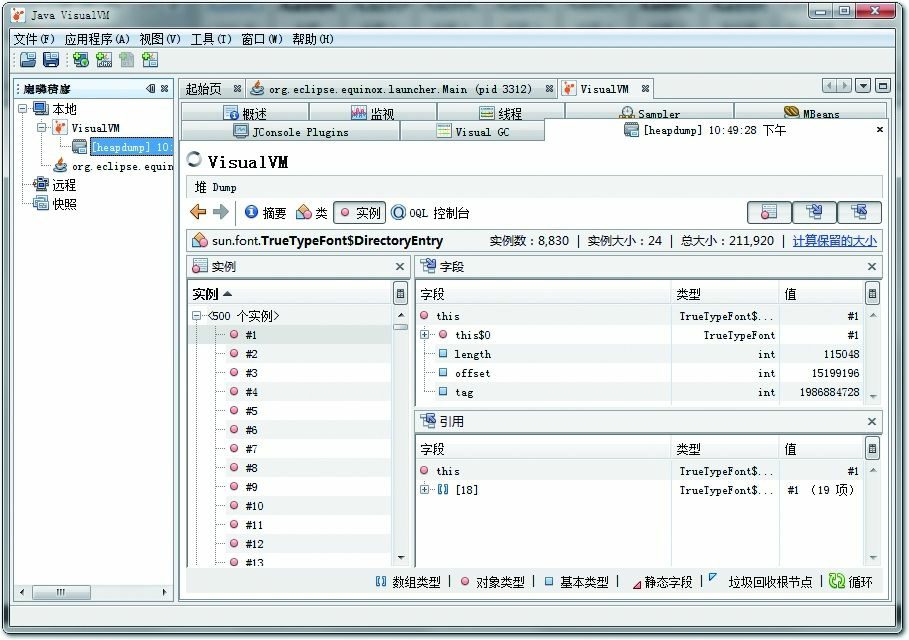
Task: Select instance #5 in the list
Action: pyautogui.click(x=289, y=410)
